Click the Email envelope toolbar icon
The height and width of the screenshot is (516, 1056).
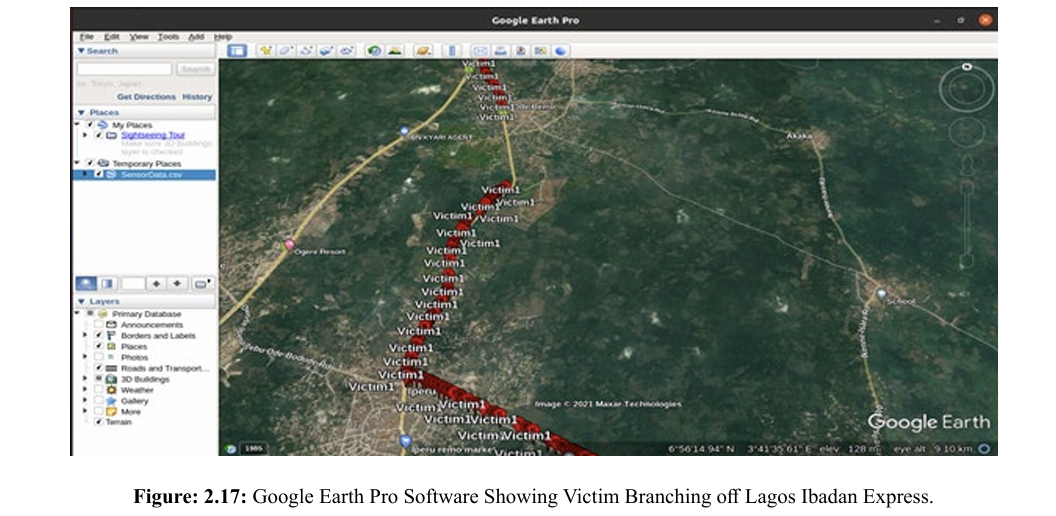pos(479,50)
